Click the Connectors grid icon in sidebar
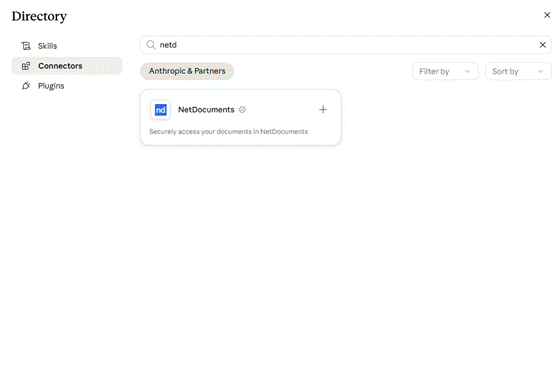 26,66
